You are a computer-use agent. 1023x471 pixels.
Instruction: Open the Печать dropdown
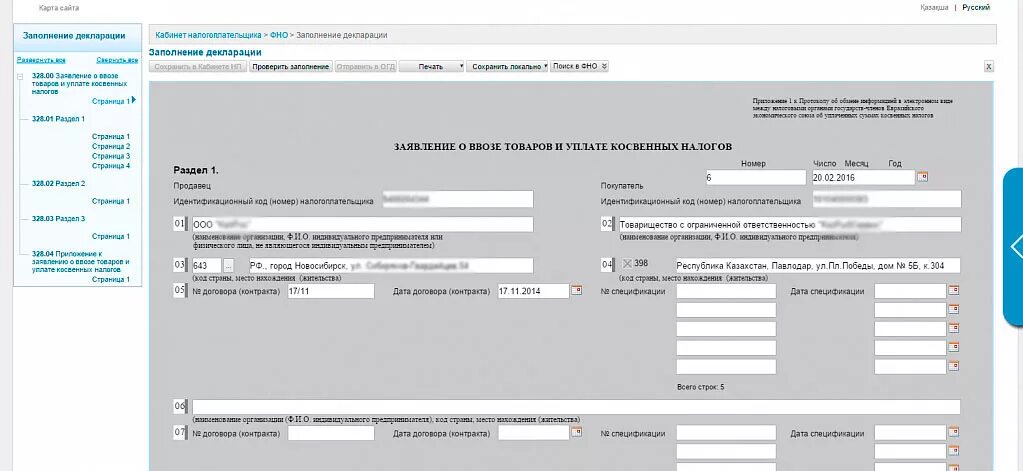click(x=431, y=67)
